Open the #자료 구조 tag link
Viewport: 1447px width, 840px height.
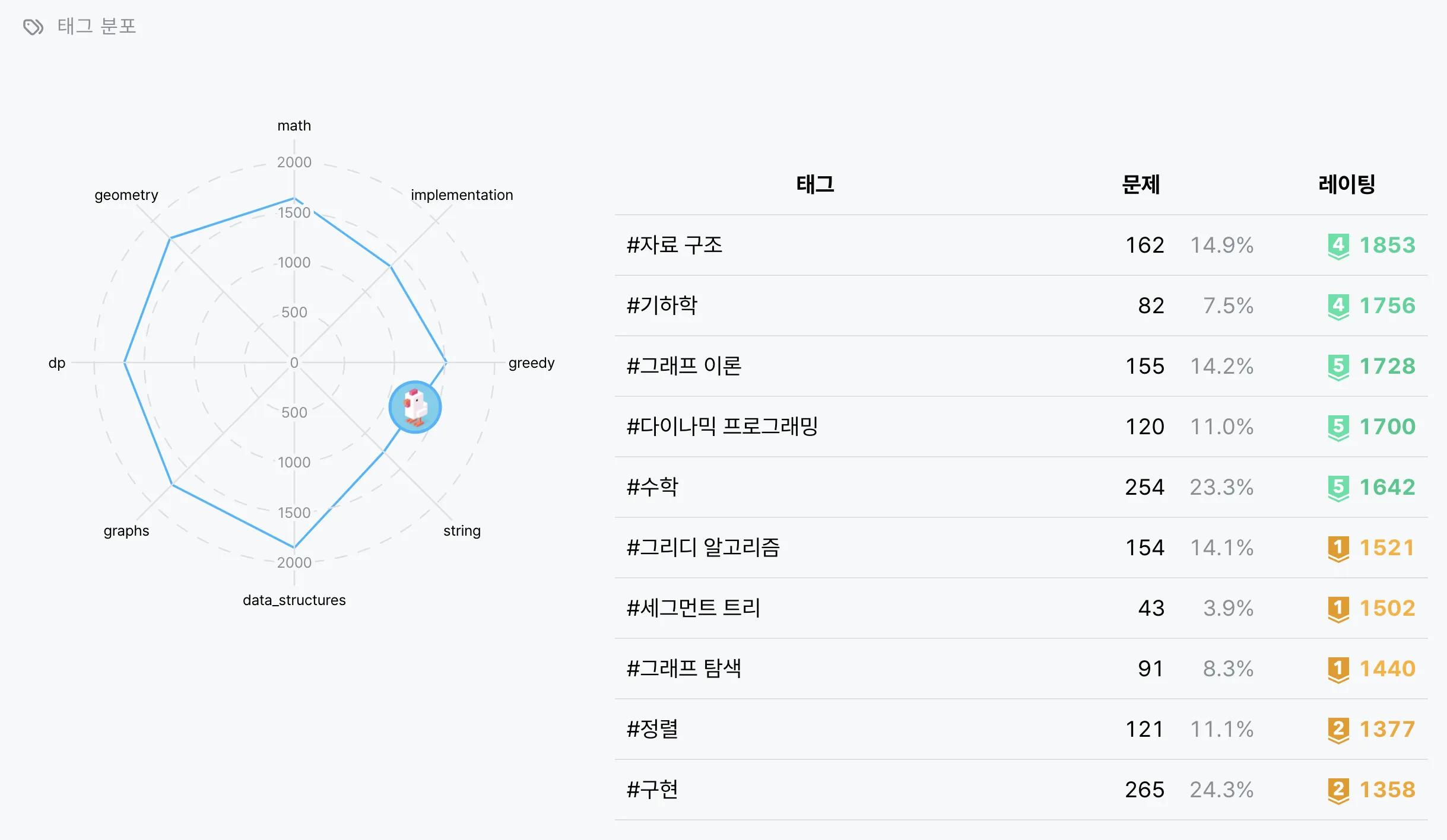[x=675, y=245]
